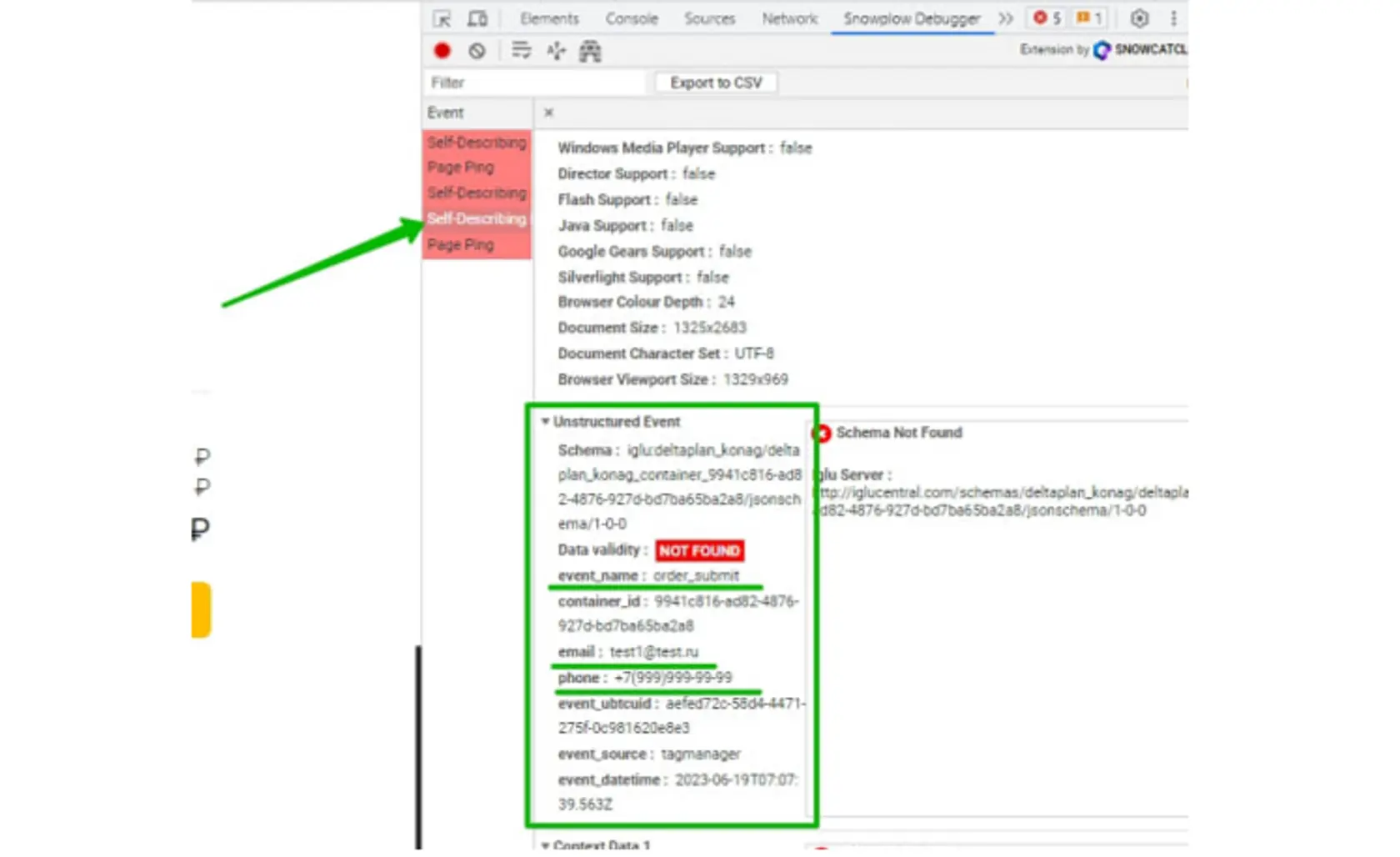
Task: Click the collapse arrows toolbar icon
Action: [x=556, y=51]
